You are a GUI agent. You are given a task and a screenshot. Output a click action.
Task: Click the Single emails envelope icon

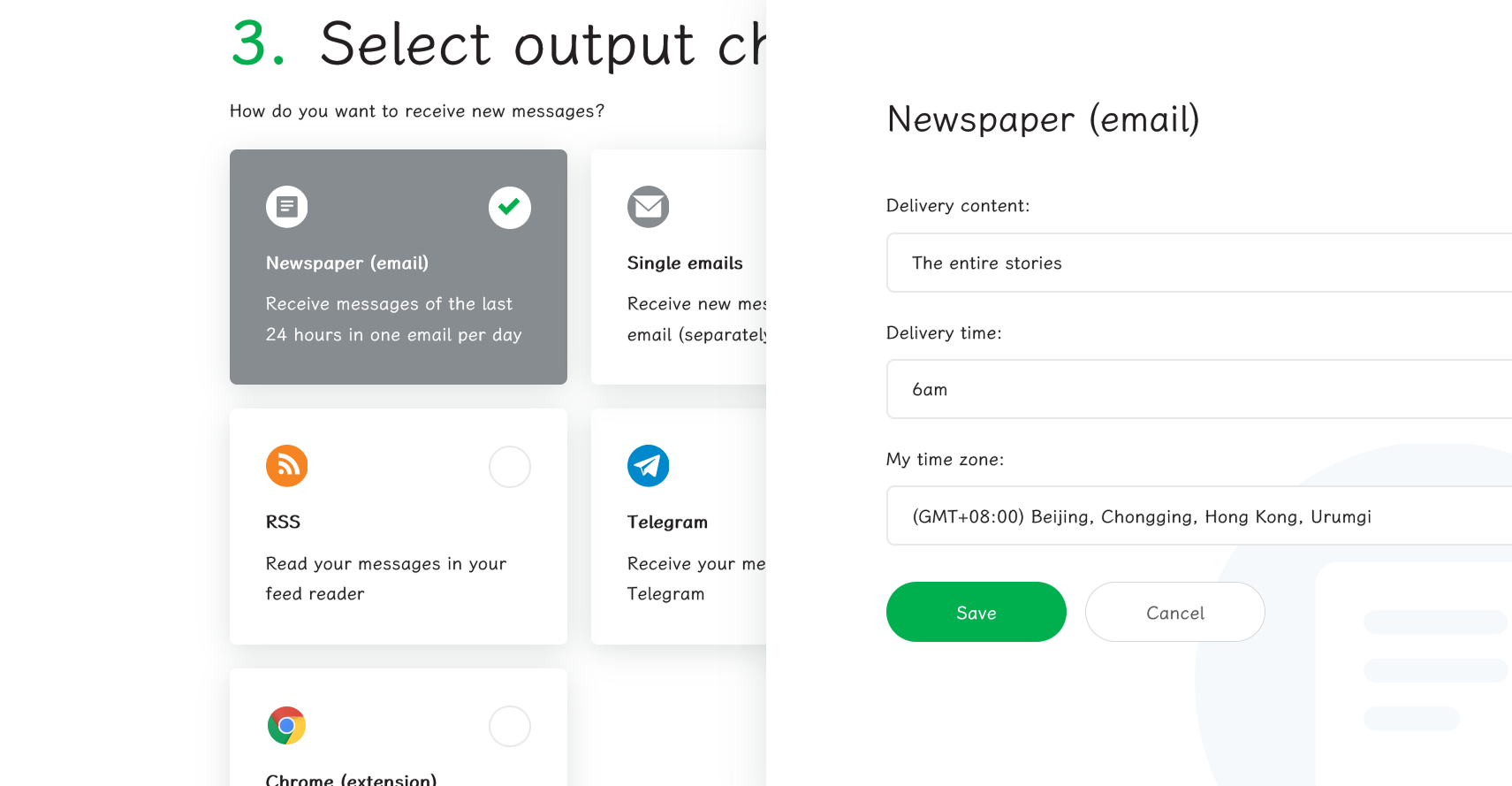(648, 207)
